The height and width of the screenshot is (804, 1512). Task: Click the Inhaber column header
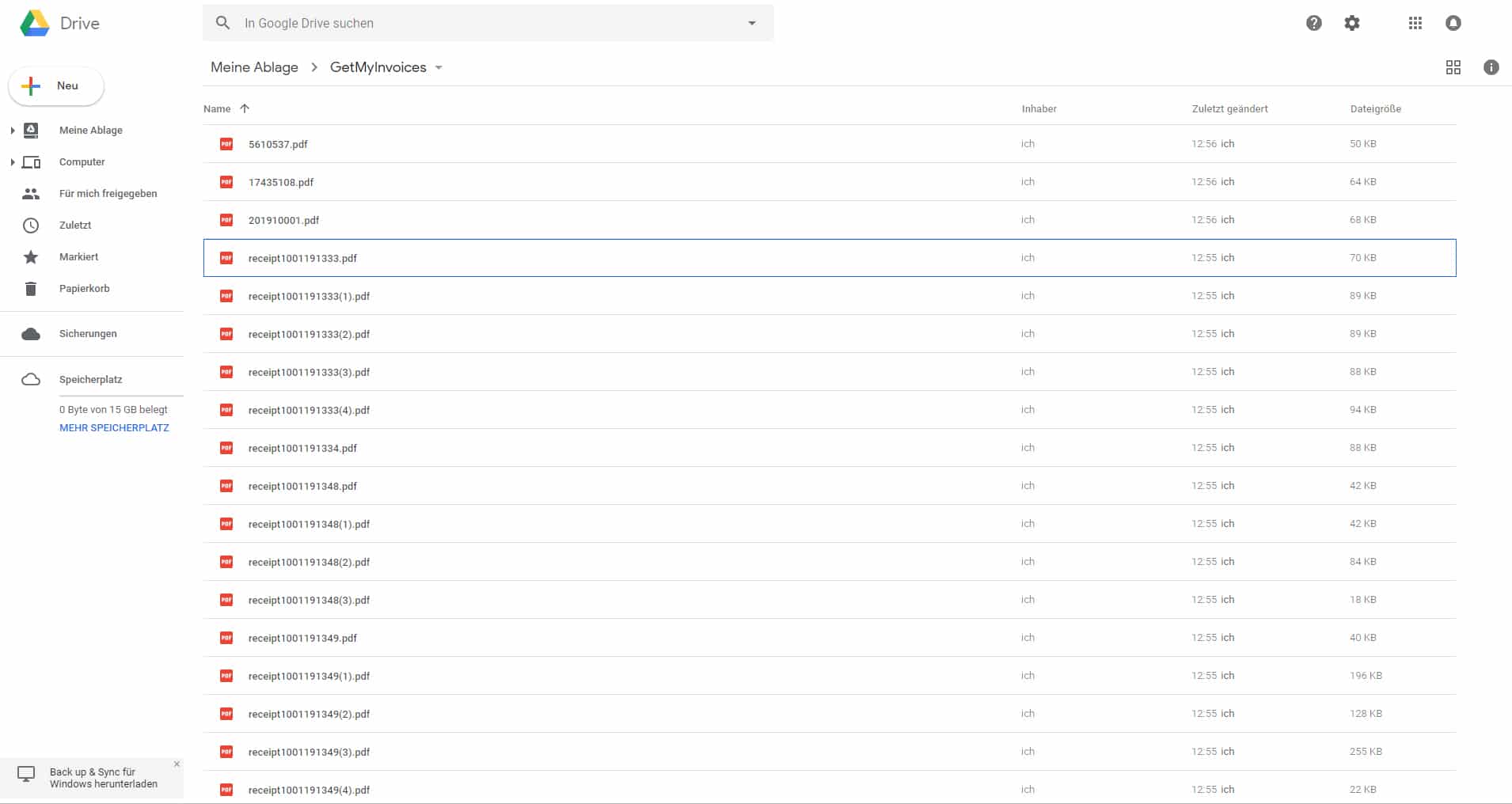click(1039, 108)
